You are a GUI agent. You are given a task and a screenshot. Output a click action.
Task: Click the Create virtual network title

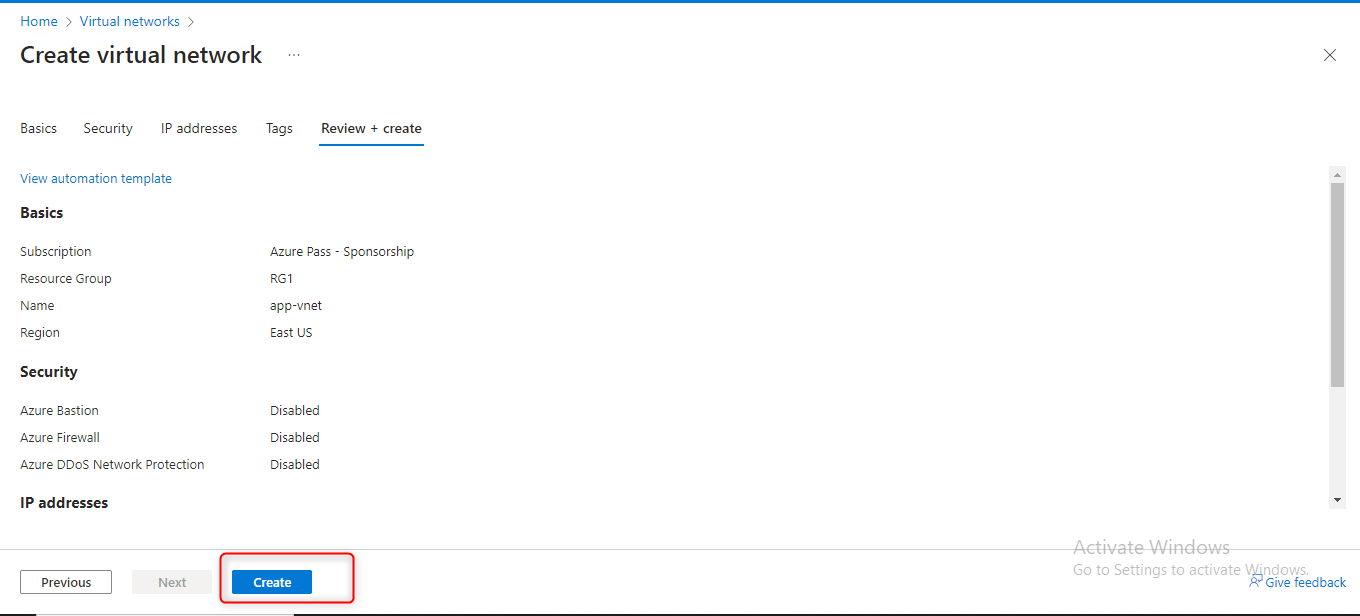click(141, 55)
